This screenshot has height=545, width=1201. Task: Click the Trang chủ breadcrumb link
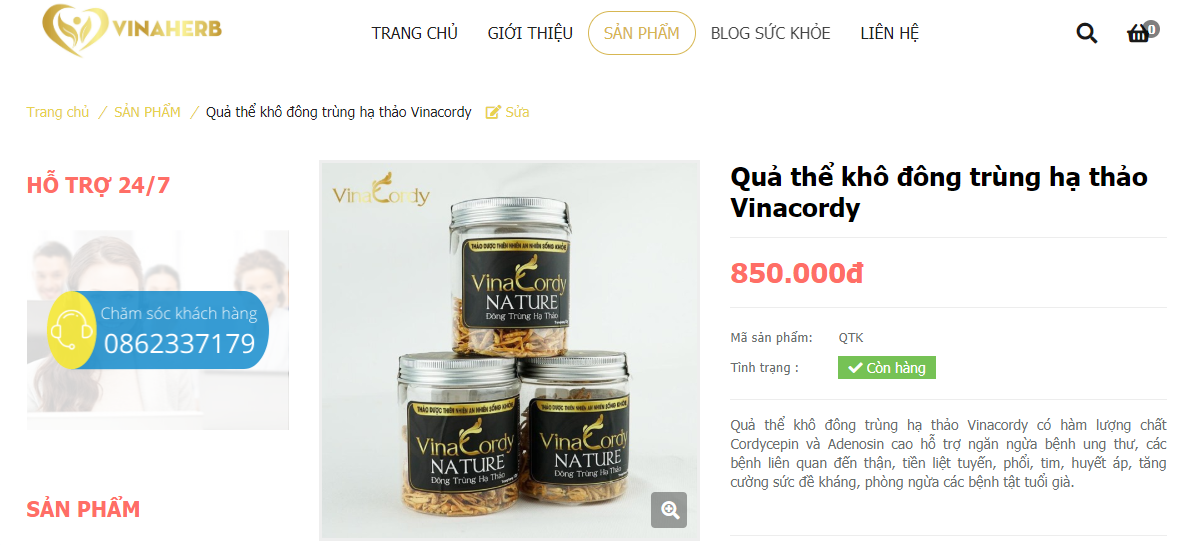[58, 112]
